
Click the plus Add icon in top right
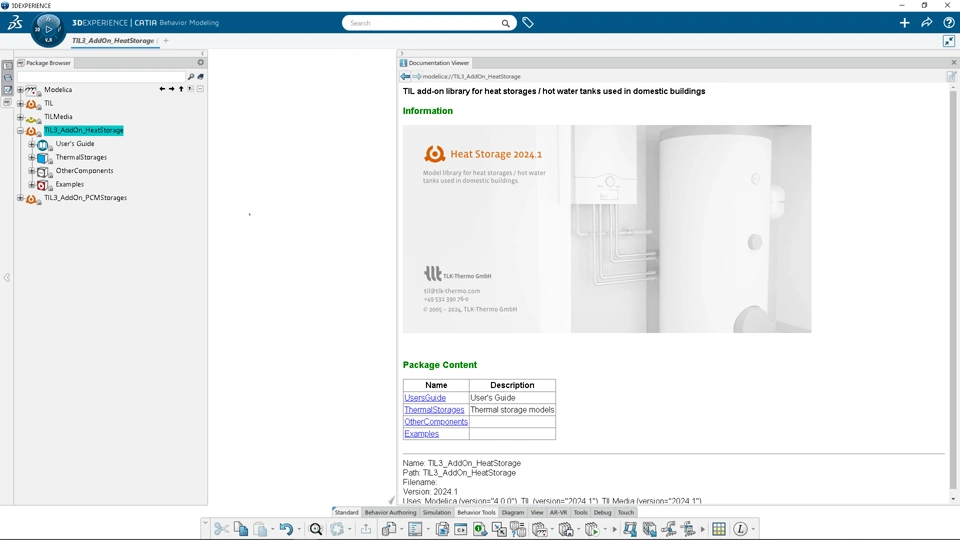click(x=904, y=23)
